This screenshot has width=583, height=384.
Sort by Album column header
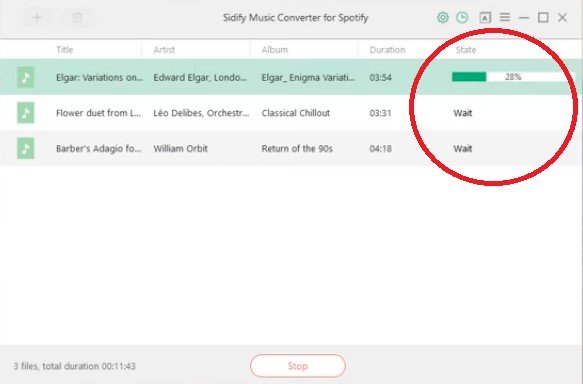click(274, 50)
